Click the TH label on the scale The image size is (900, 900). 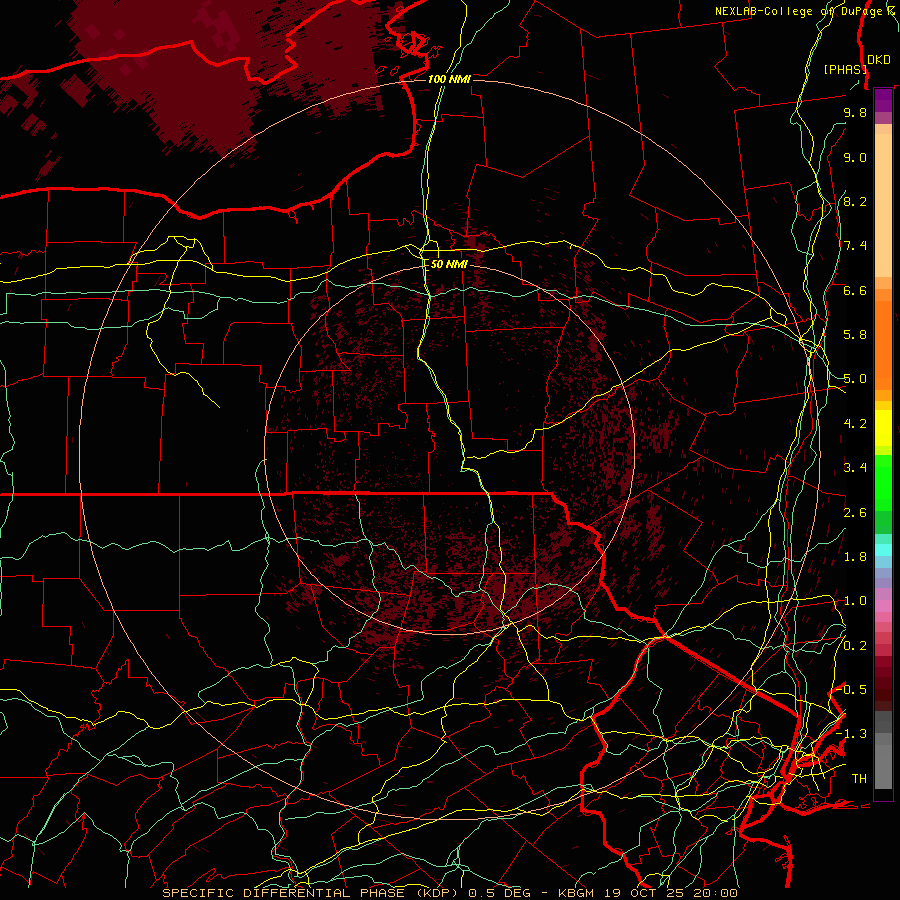coord(859,779)
